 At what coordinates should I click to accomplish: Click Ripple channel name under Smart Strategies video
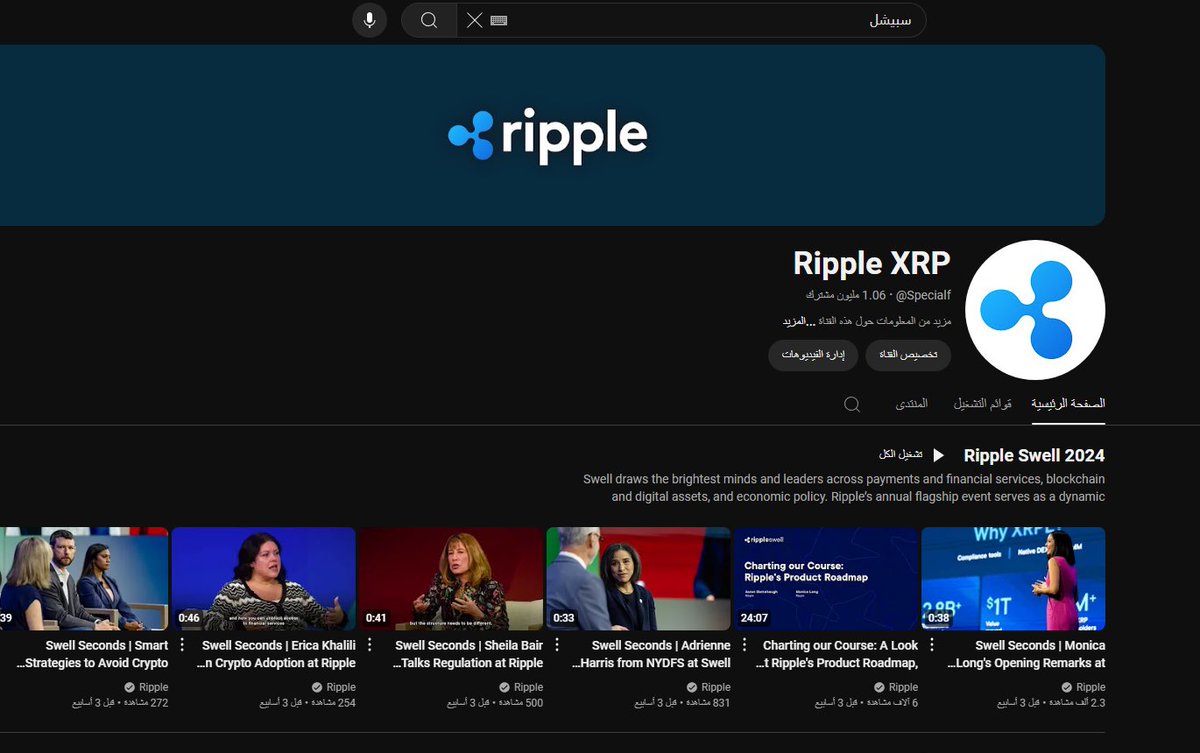153,687
